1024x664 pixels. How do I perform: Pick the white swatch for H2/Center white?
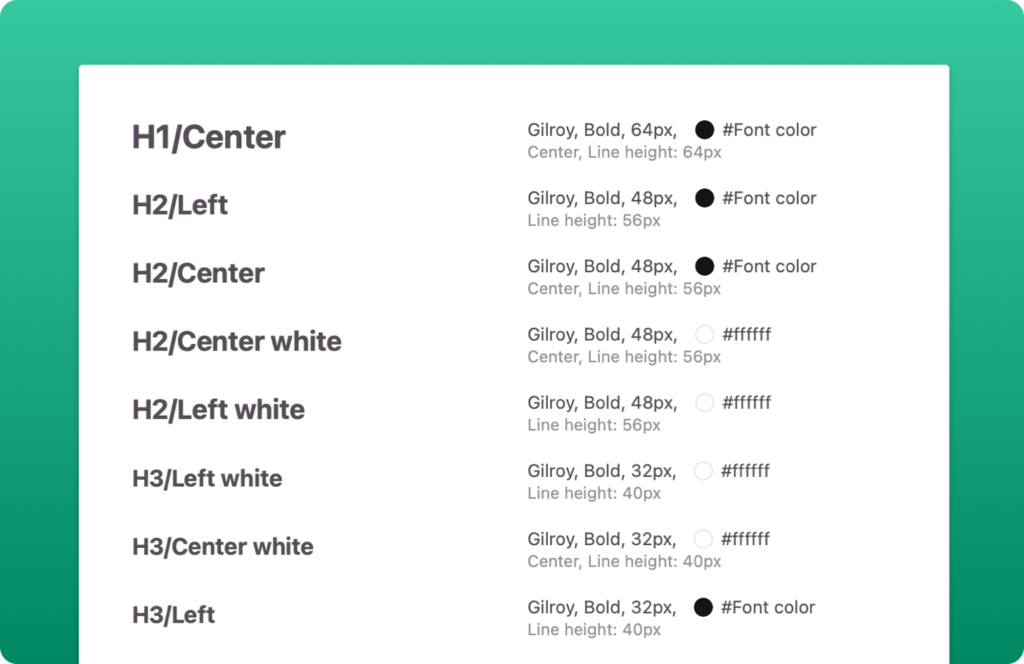(704, 334)
